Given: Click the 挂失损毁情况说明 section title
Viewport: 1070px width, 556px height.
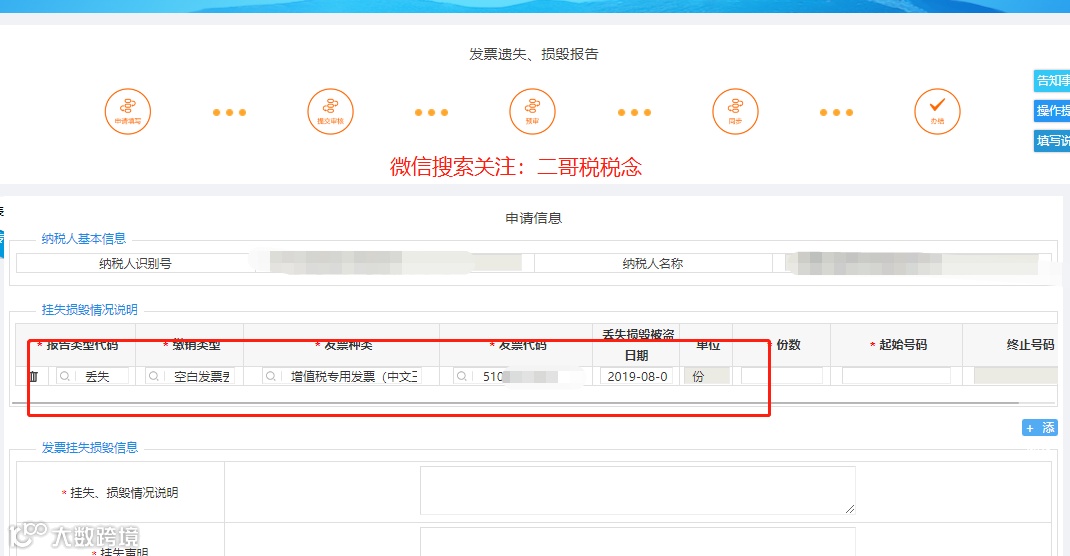Looking at the screenshot, I should coord(89,310).
